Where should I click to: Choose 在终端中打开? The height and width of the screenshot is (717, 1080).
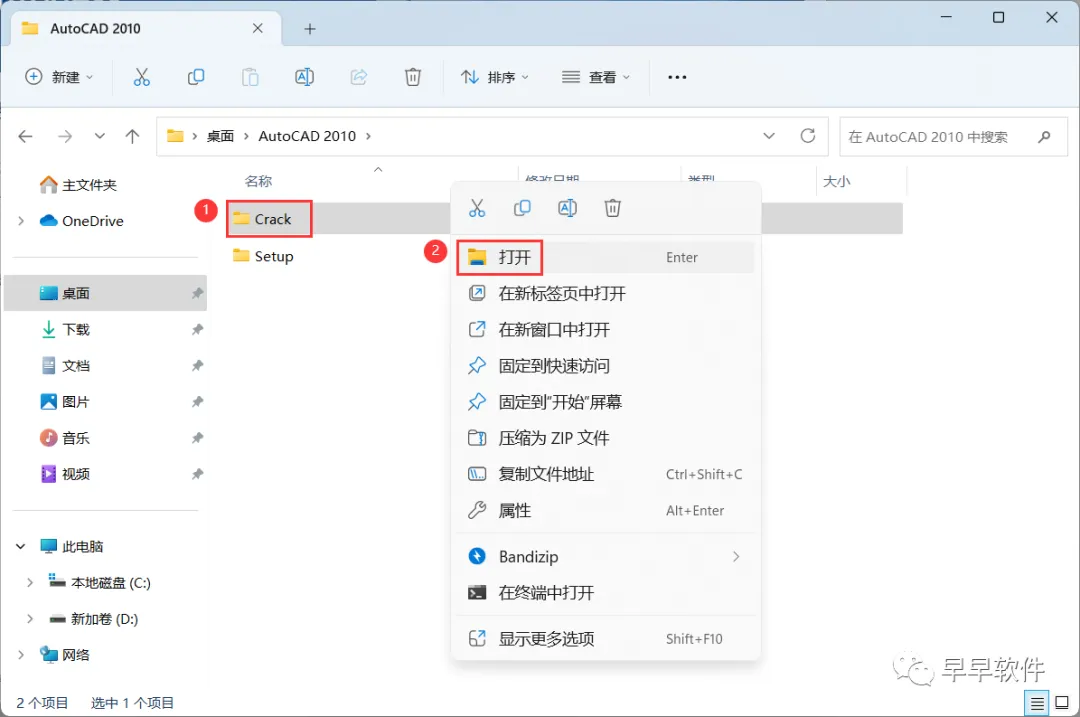tap(606, 593)
